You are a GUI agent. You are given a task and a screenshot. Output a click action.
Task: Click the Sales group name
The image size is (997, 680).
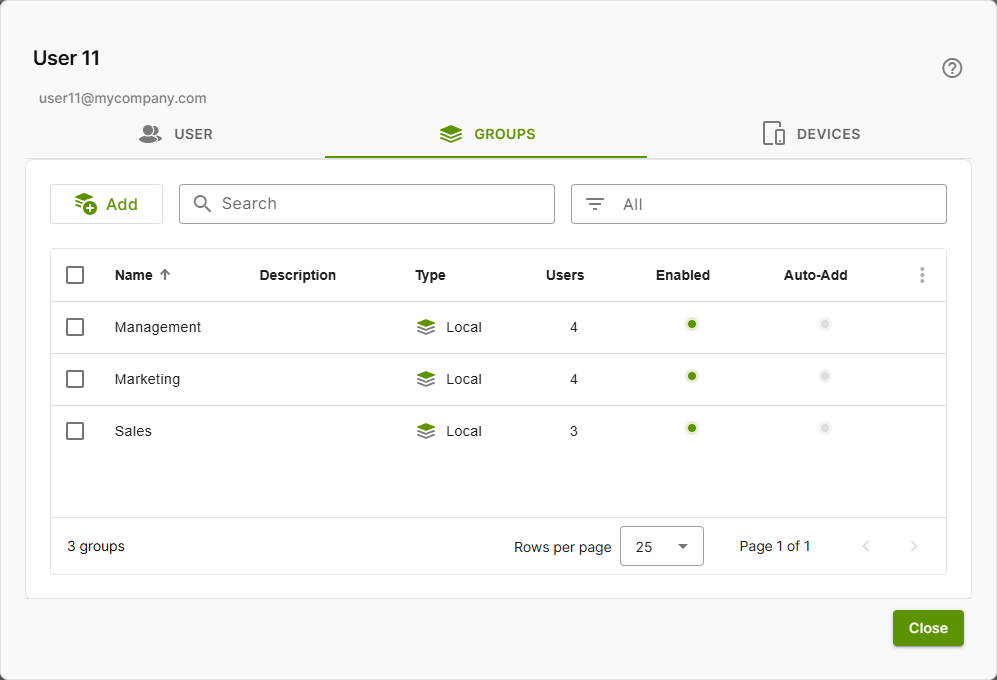coord(133,431)
